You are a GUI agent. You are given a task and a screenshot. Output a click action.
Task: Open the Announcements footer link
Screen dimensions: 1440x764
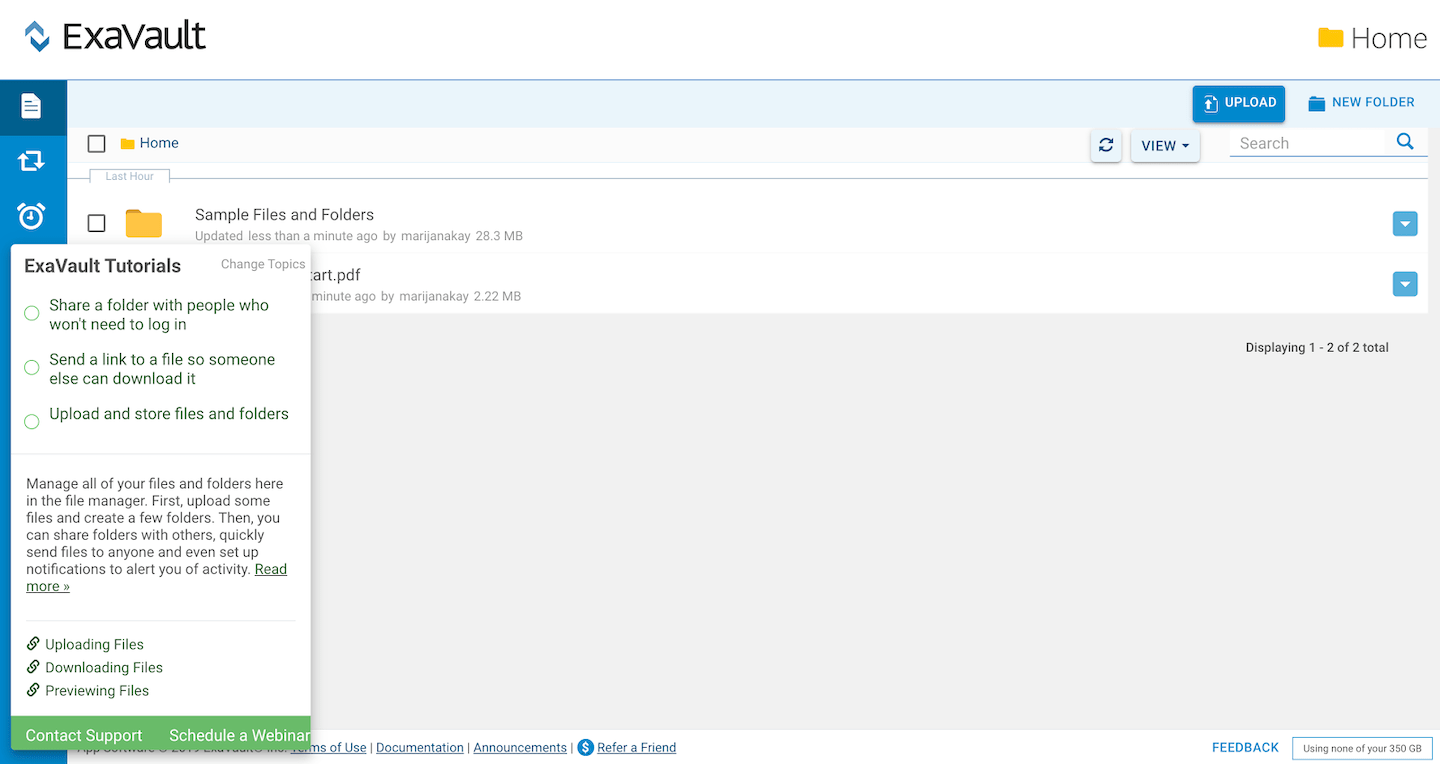tap(520, 747)
